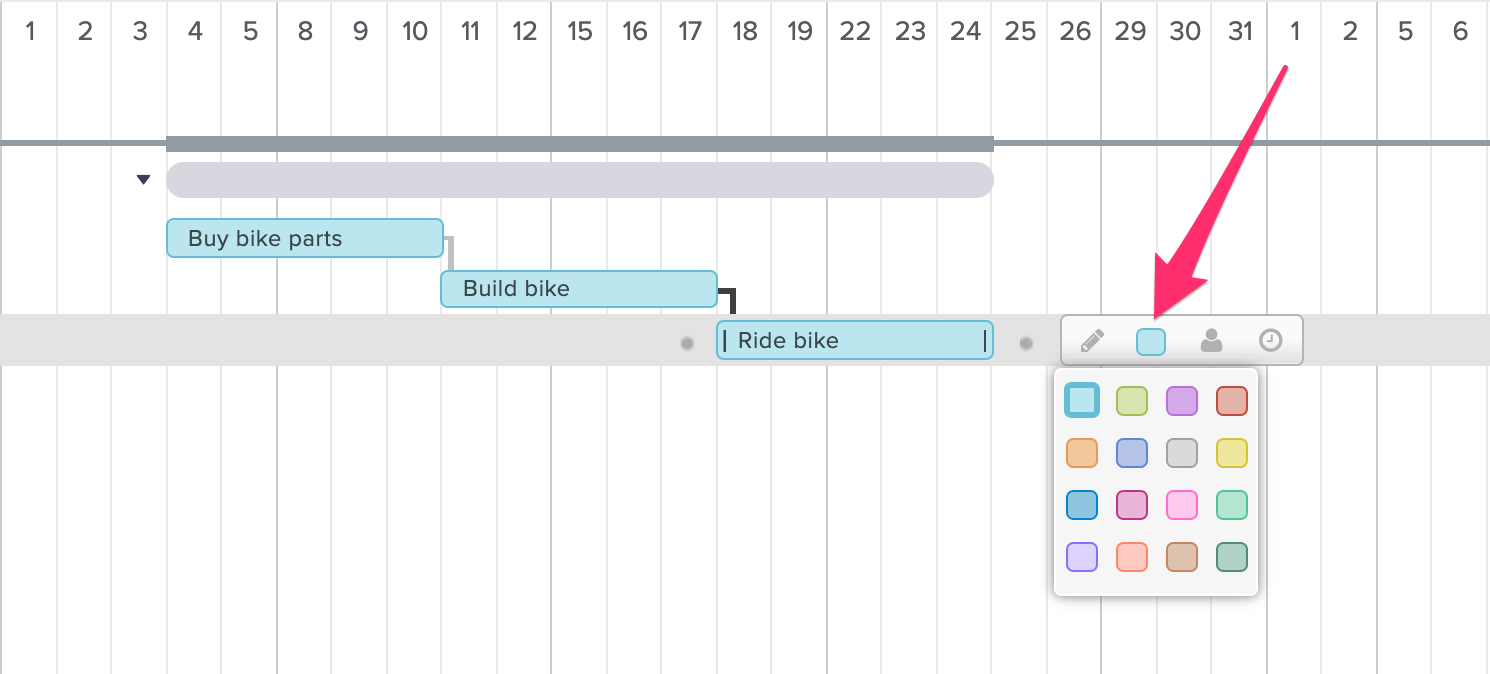Screen dimensions: 1490x674
Task: Select the bright pink swatch
Action: (1181, 505)
